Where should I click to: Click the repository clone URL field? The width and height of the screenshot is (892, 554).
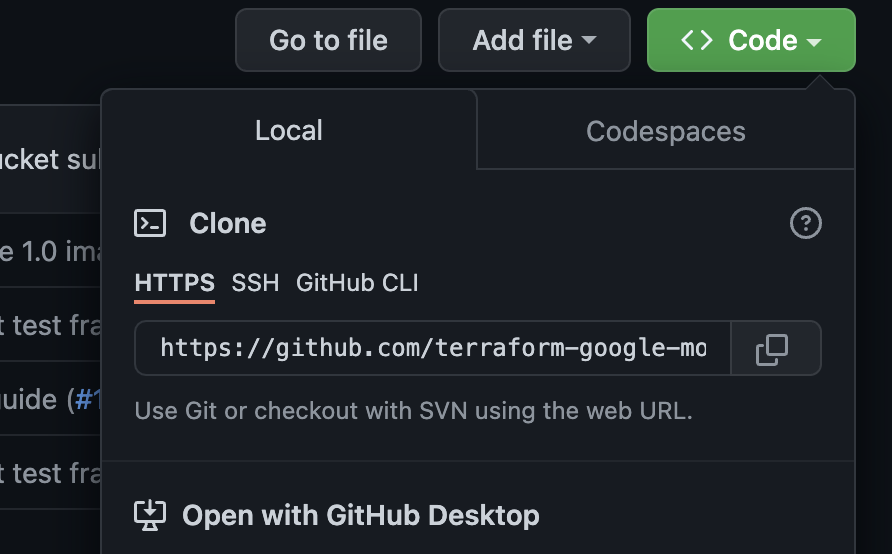coord(432,348)
